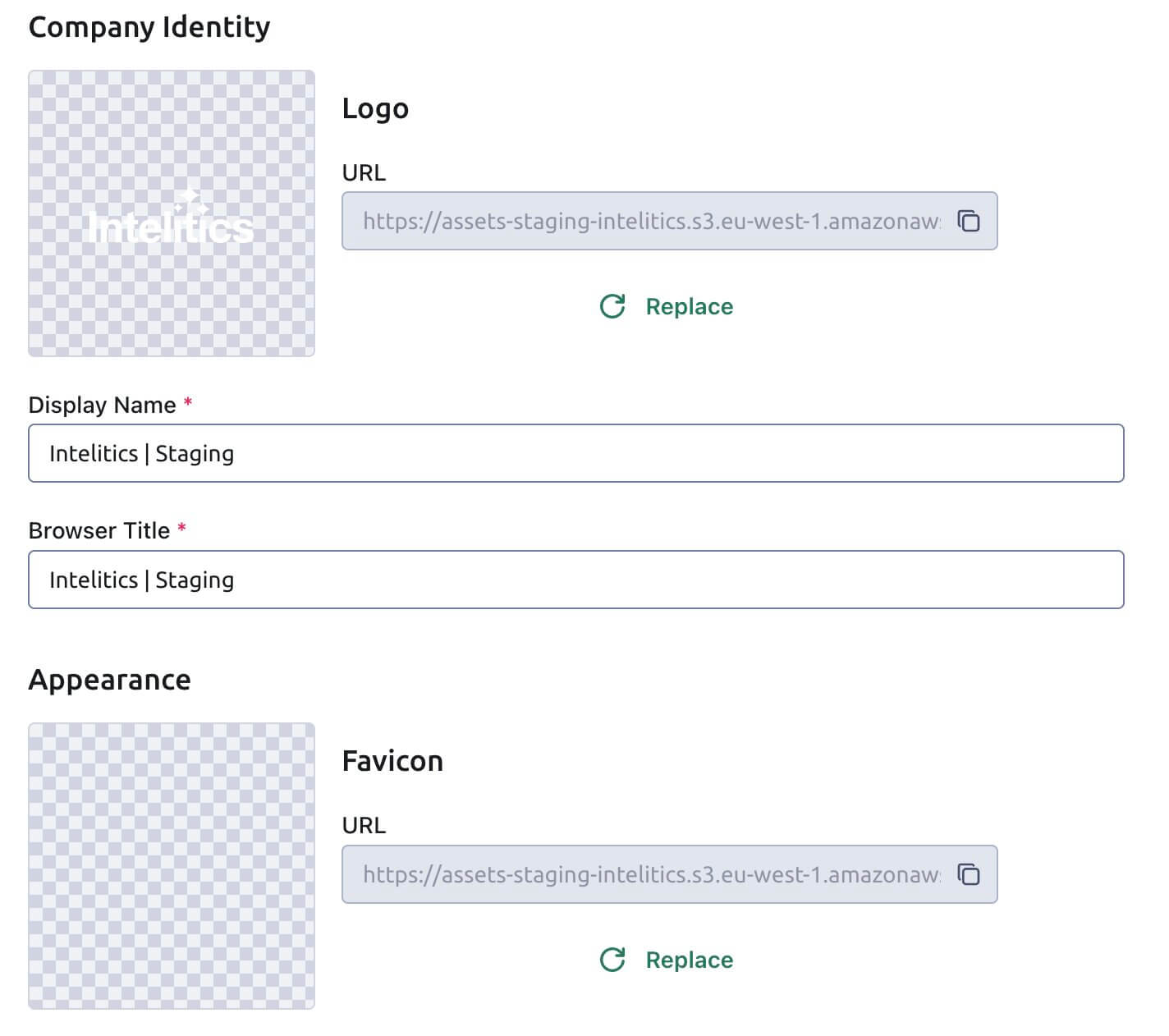Click the URL label above the Favicon field
1169x1036 pixels.
coord(364,825)
